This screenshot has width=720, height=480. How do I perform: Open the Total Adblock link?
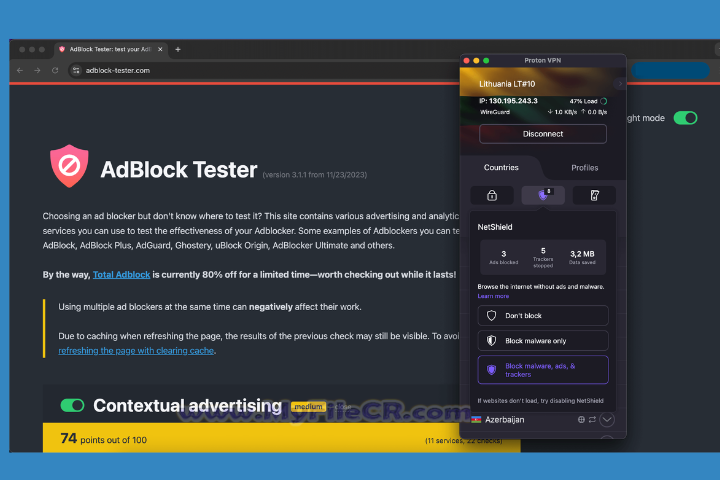(121, 275)
